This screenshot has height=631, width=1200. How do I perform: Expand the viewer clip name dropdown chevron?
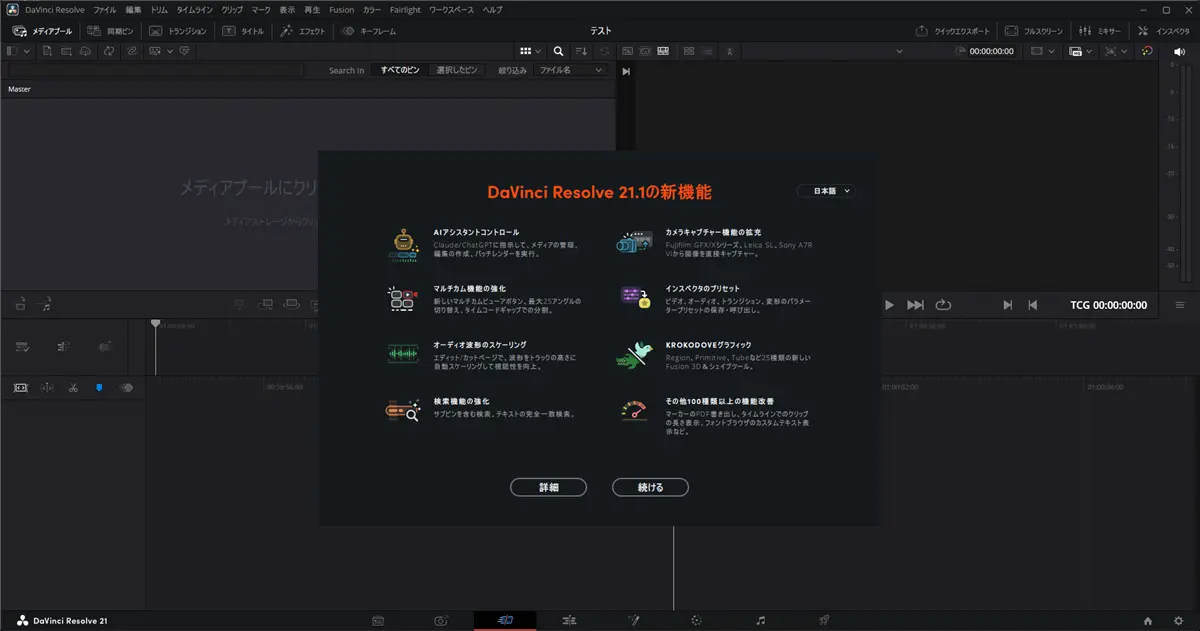coord(898,51)
